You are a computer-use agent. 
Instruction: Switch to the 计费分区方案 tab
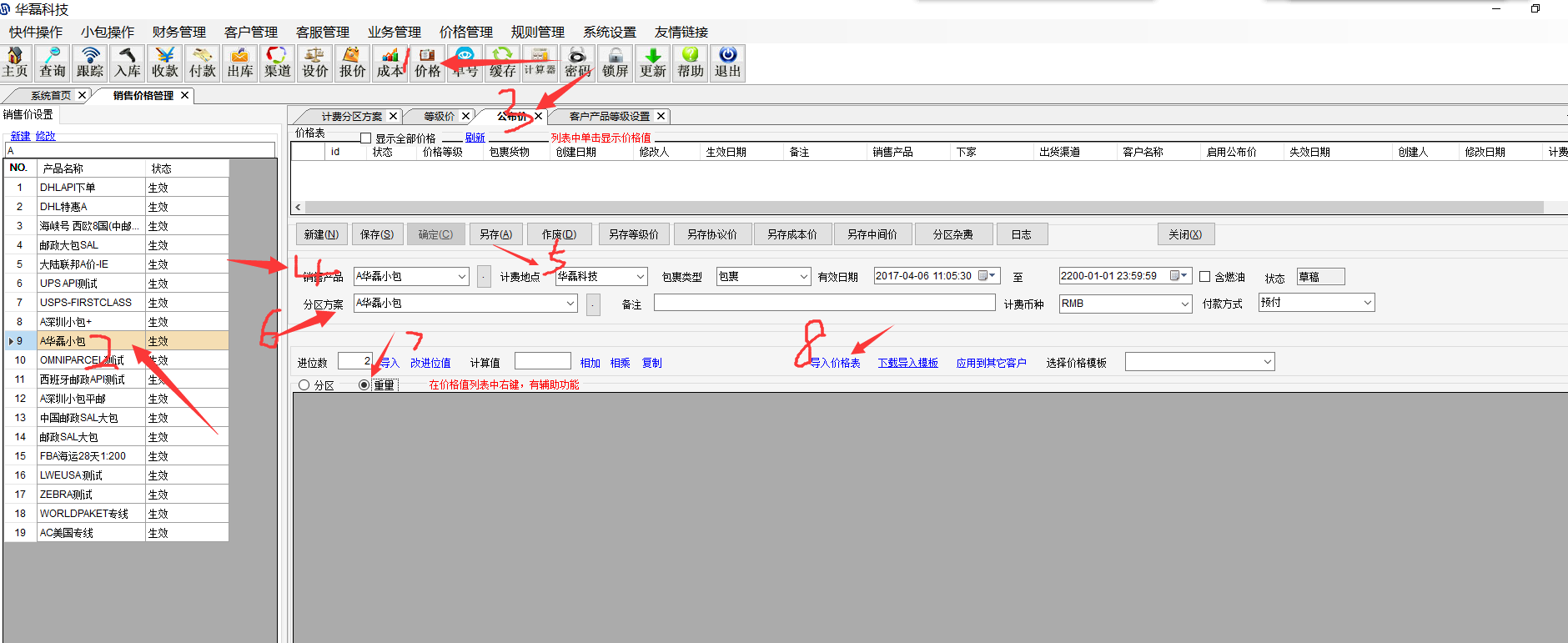point(351,117)
